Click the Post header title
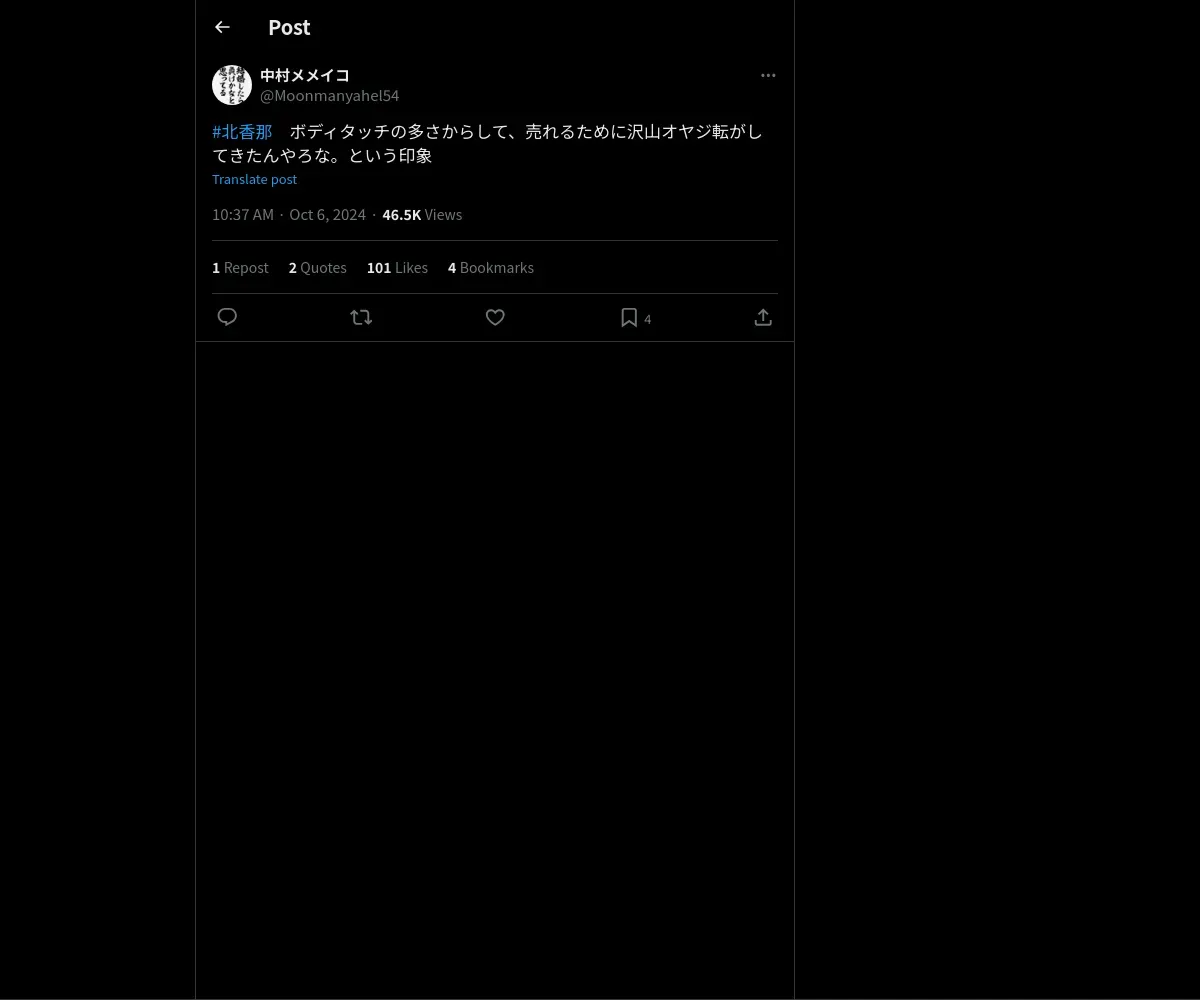1200x1000 pixels. (x=289, y=27)
